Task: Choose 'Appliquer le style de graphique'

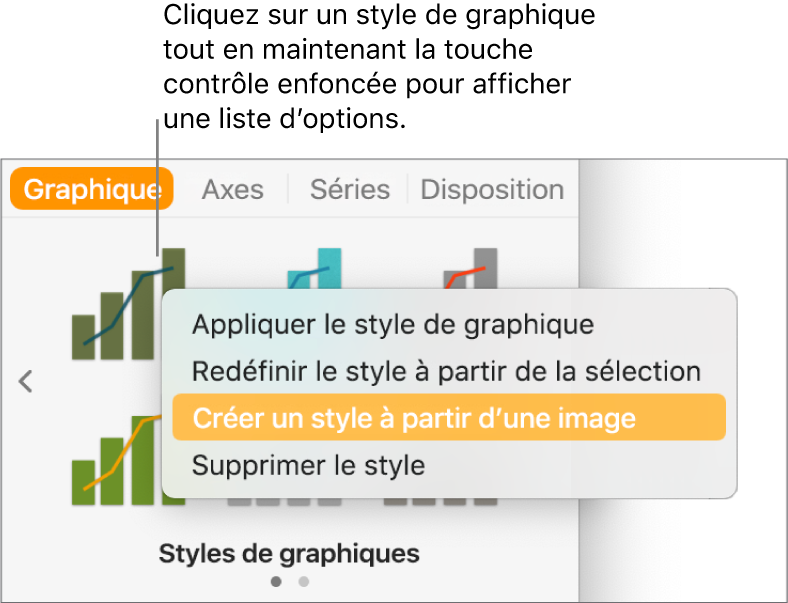Action: [x=393, y=324]
